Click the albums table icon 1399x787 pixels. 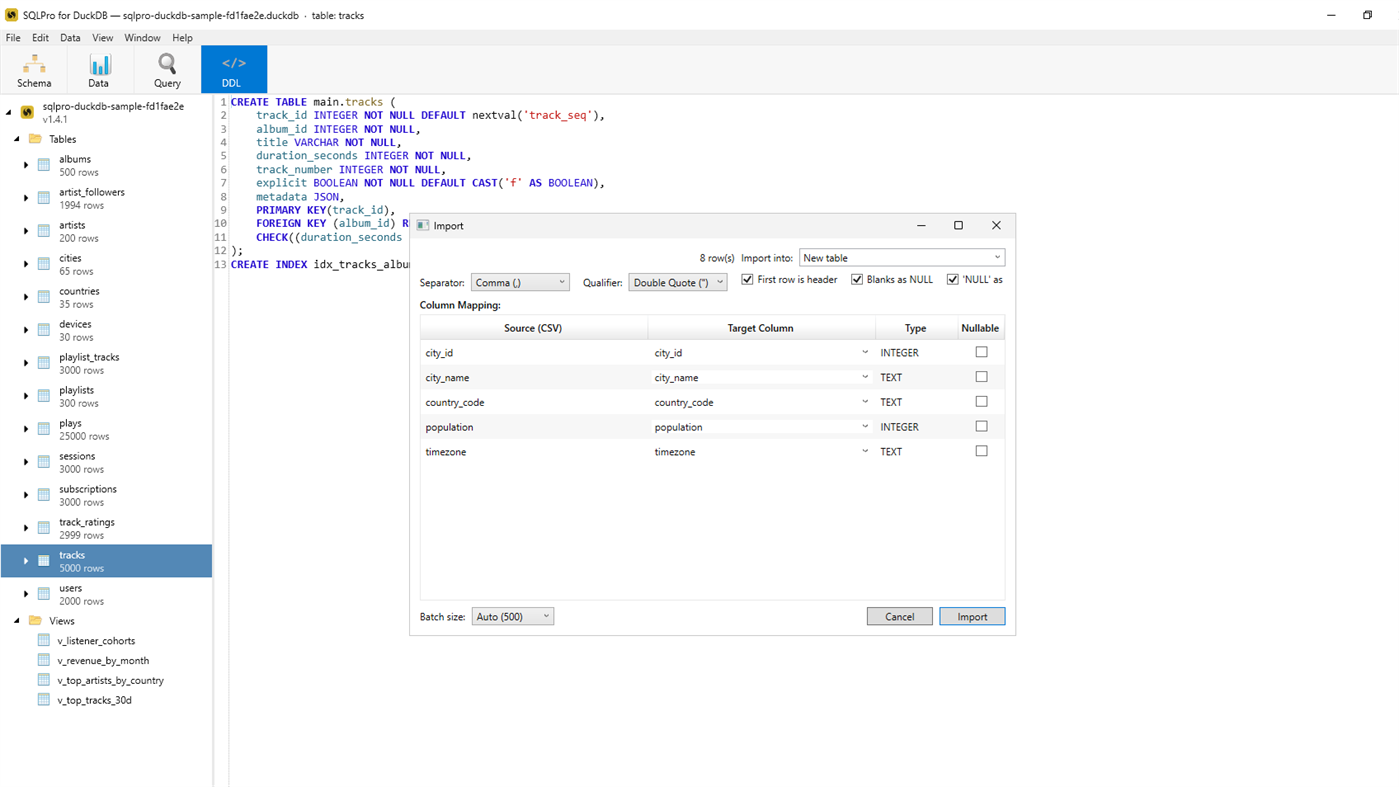(44, 165)
